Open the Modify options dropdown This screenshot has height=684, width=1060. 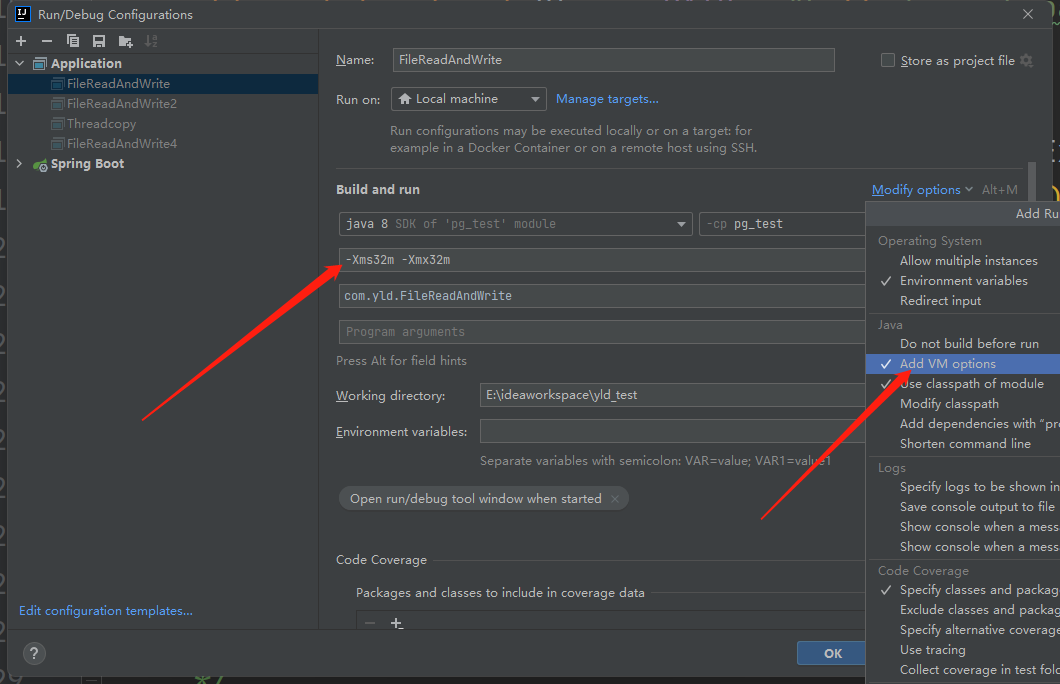[x=922, y=190]
